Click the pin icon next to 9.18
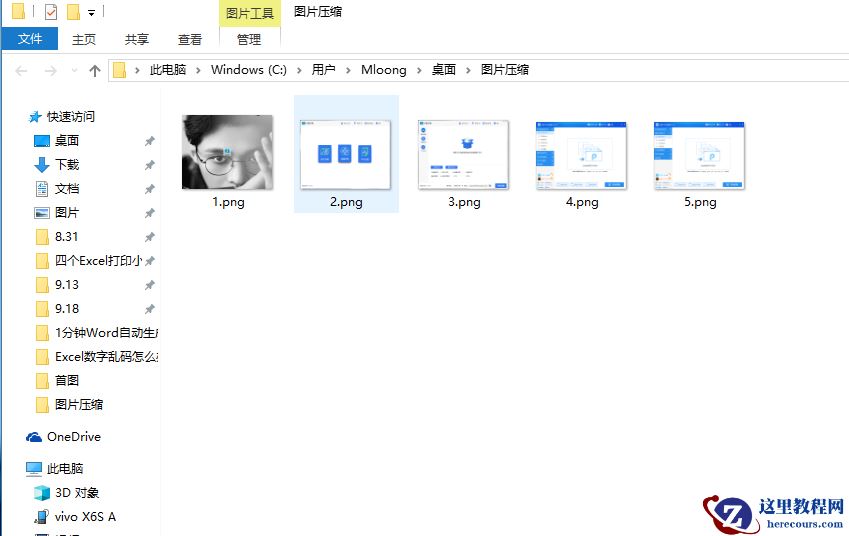Screen dimensions: 849x536 click(x=149, y=309)
